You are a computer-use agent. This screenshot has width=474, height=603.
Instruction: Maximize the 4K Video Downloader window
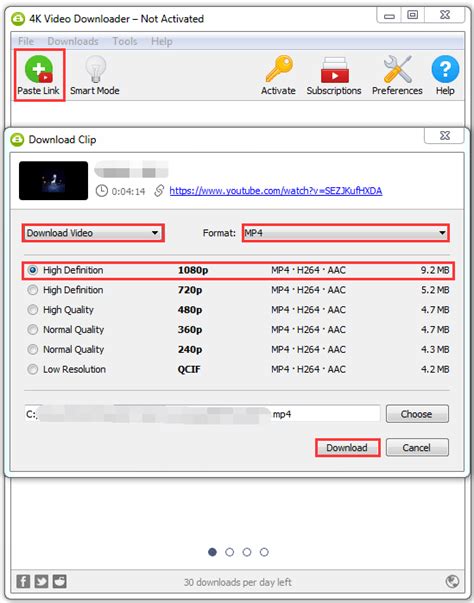click(x=412, y=15)
